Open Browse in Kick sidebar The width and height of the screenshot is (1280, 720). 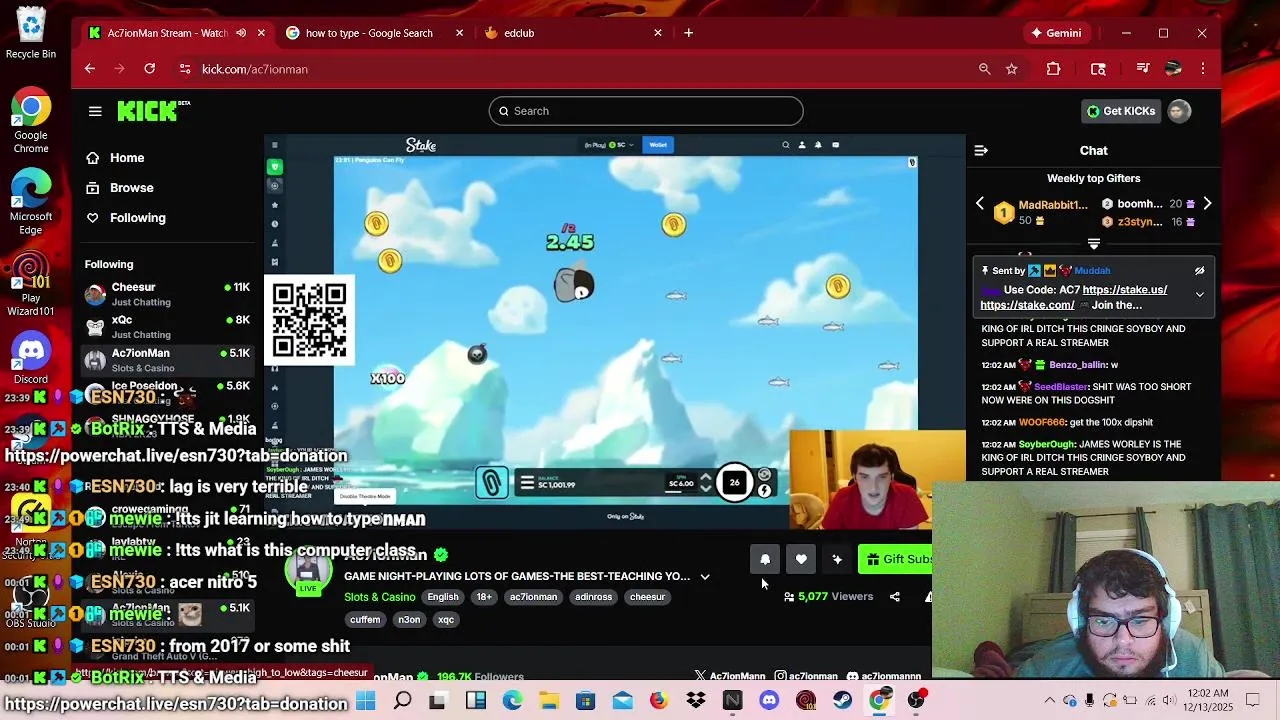131,188
